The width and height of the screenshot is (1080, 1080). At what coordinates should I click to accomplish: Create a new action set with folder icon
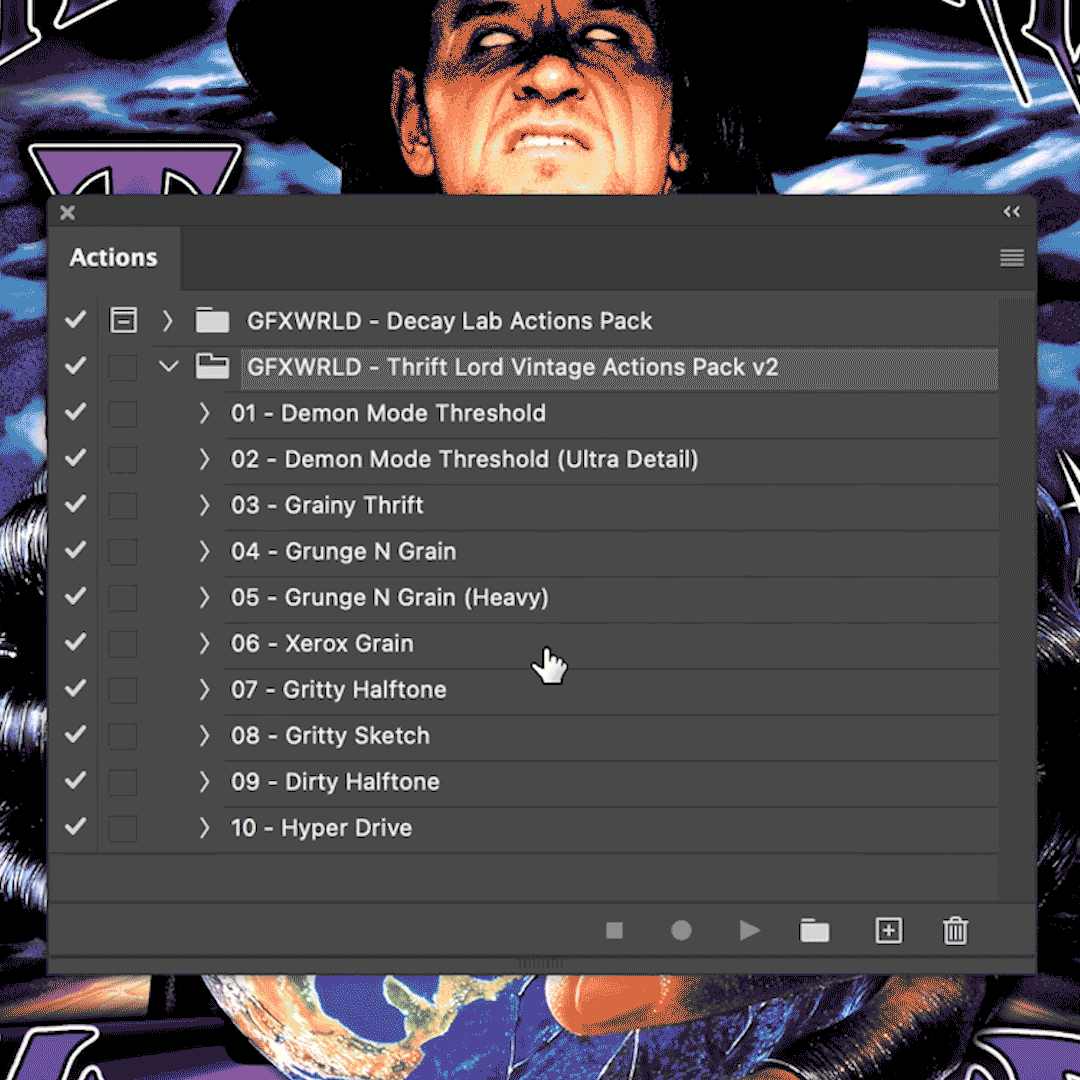(x=815, y=931)
